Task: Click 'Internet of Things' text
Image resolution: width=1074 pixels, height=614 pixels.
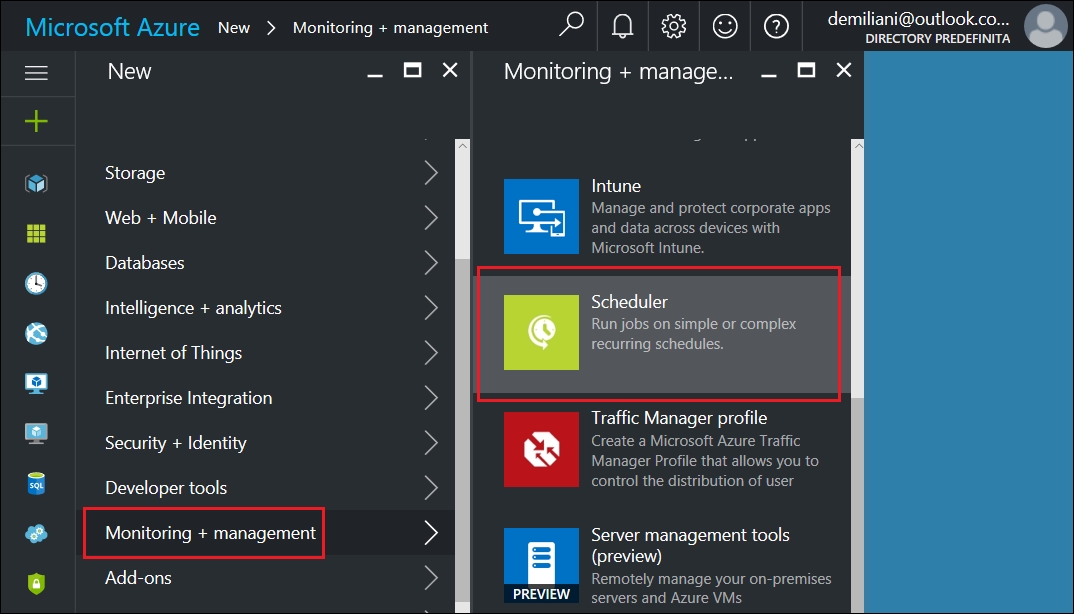Action: pos(173,353)
